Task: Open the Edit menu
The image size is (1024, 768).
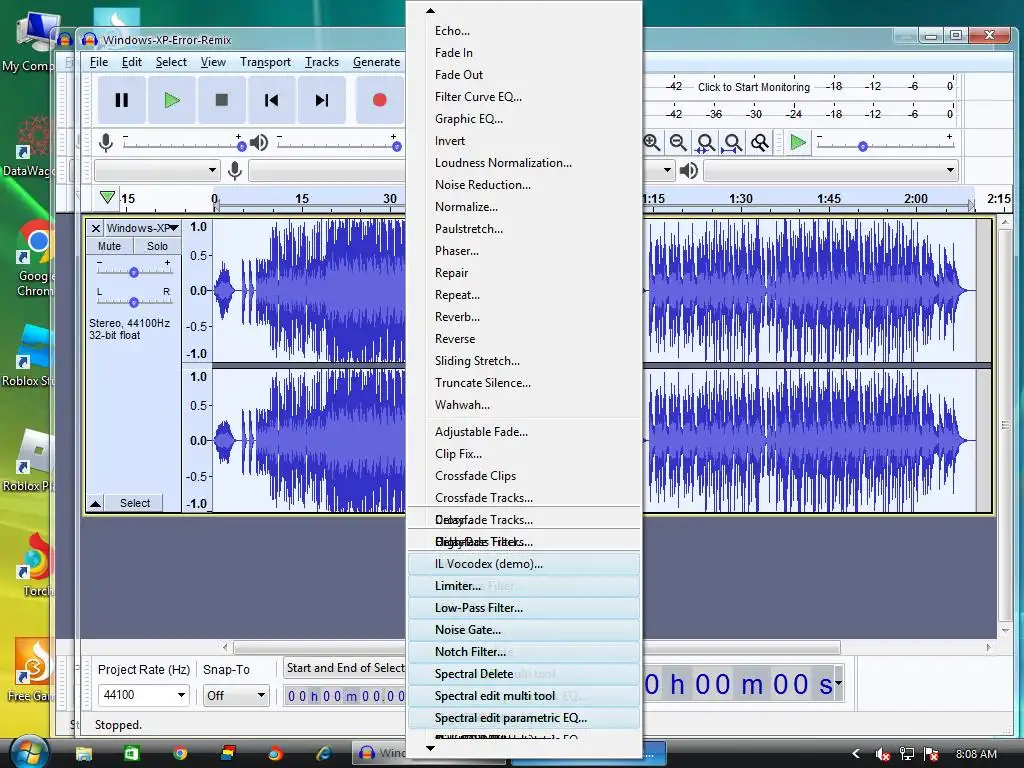Action: coord(131,62)
